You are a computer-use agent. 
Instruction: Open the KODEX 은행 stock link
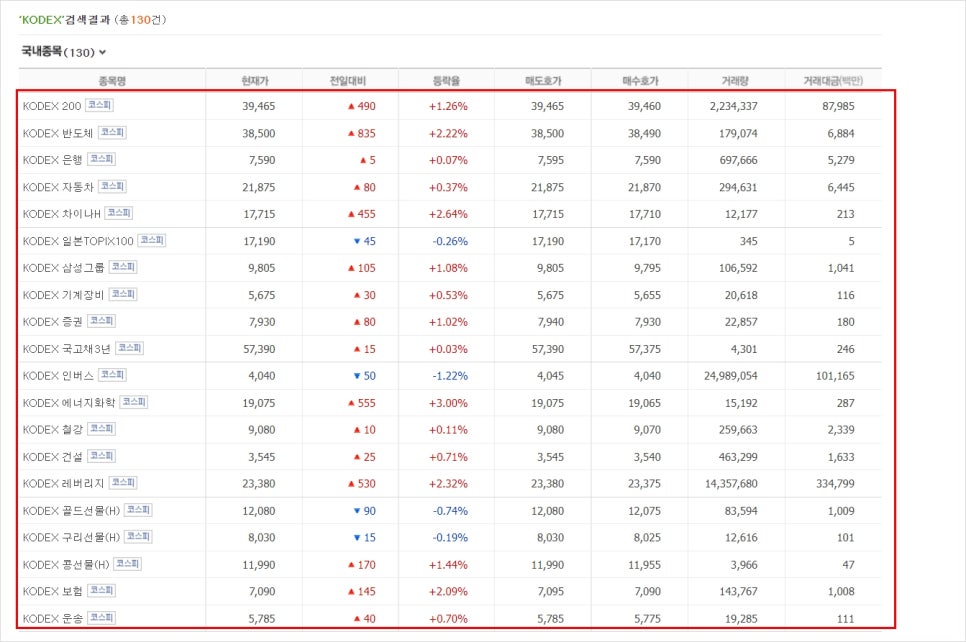[x=52, y=160]
